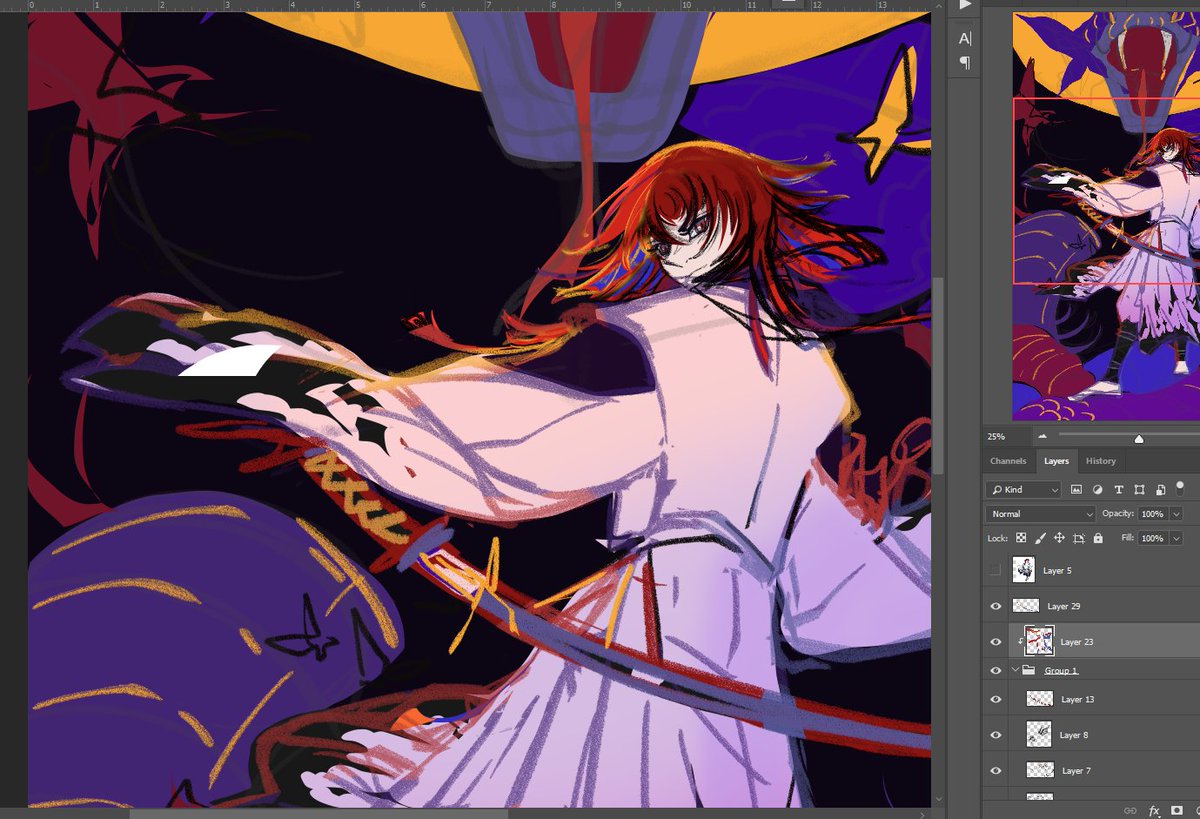Click the Link layers chain icon
The width and height of the screenshot is (1200, 819).
point(1130,810)
